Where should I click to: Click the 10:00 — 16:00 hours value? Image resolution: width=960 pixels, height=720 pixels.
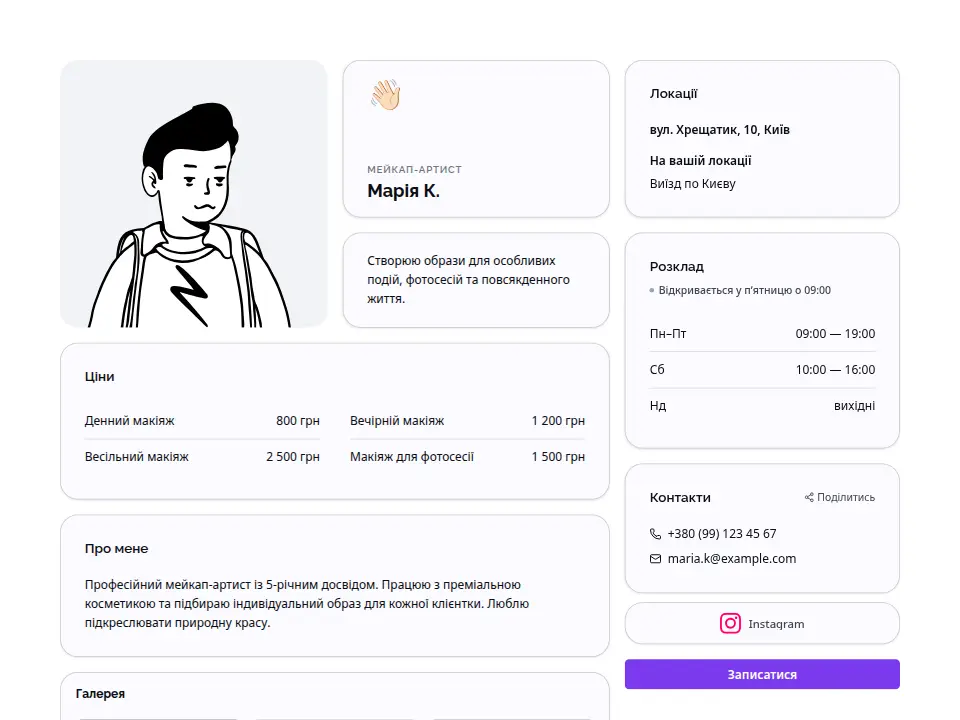[x=835, y=370]
